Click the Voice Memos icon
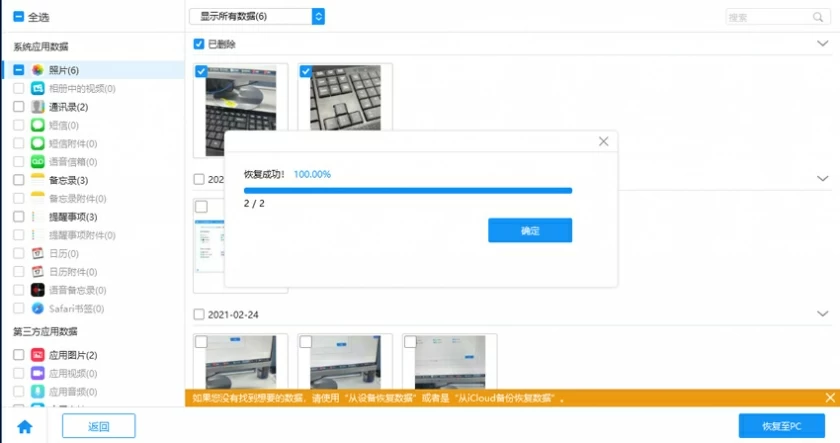 click(x=38, y=290)
